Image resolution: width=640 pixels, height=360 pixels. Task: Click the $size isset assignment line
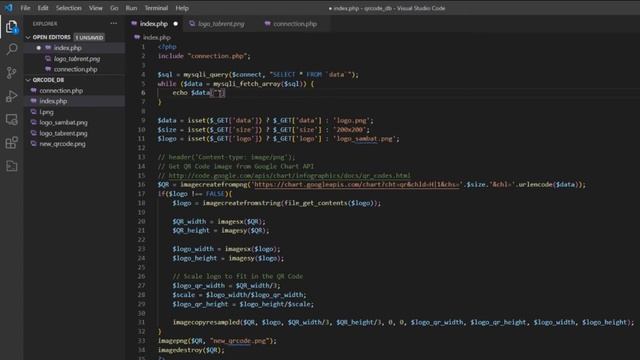click(264, 130)
